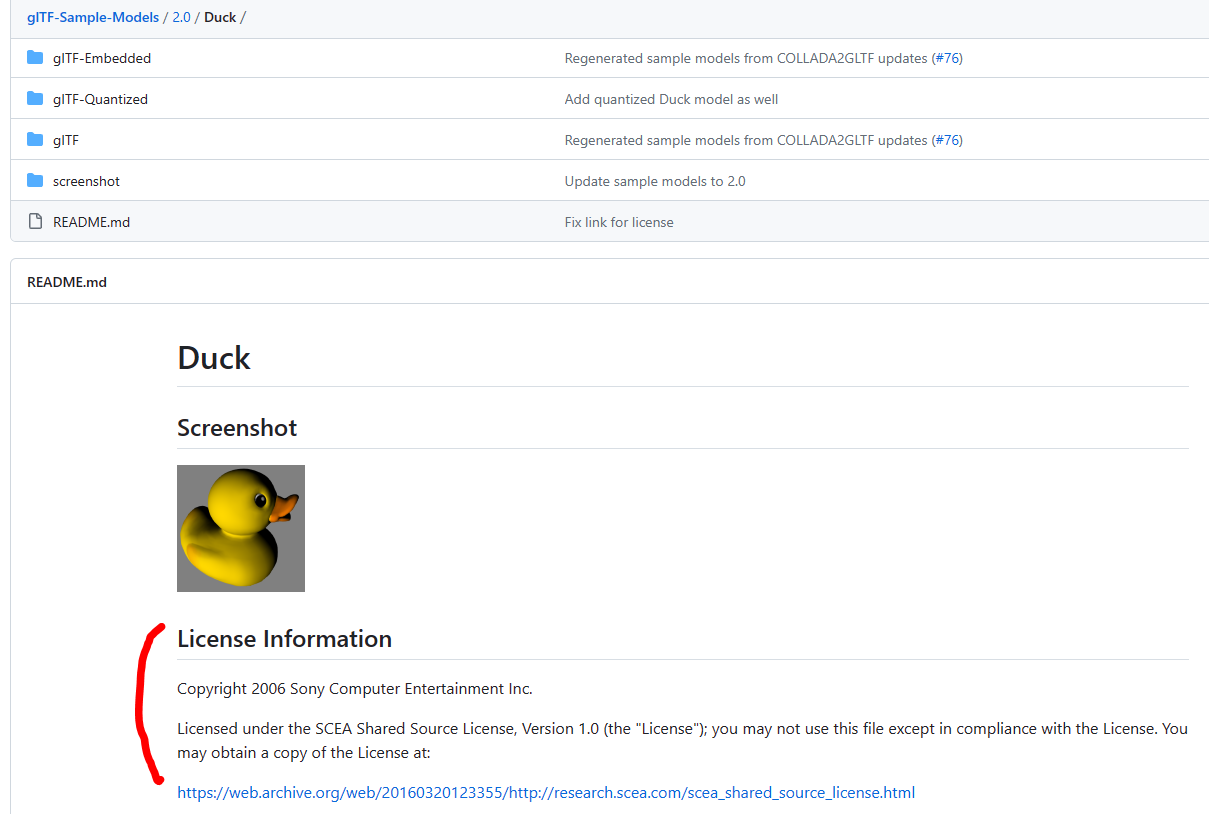Open 'Fix link for license' commit
The height and width of the screenshot is (814, 1209).
[x=619, y=222]
